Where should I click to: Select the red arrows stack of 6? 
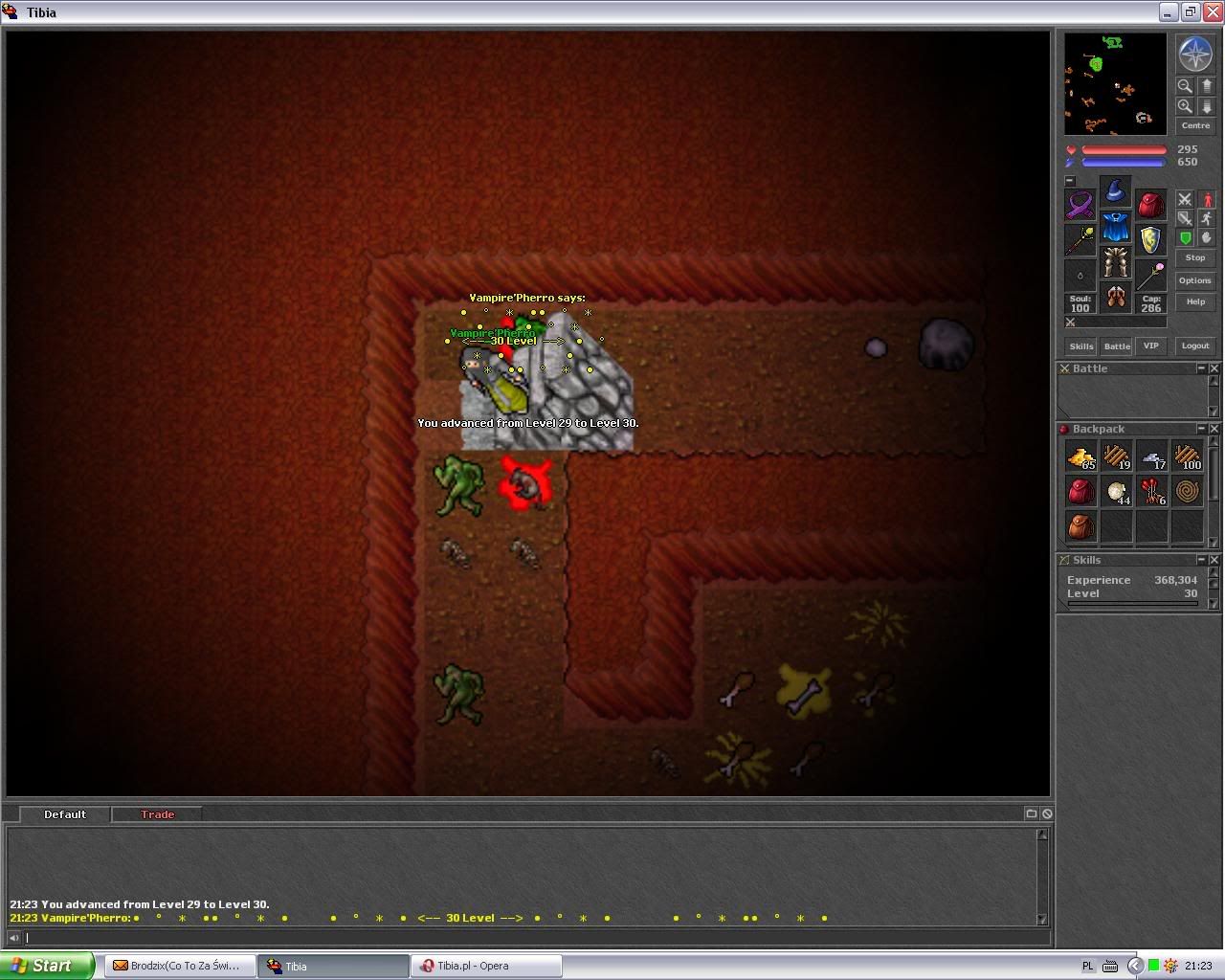(x=1152, y=492)
